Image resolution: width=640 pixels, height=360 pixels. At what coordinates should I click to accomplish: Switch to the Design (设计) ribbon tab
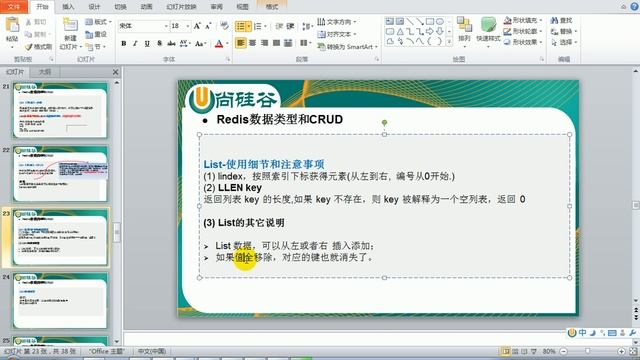[94, 7]
